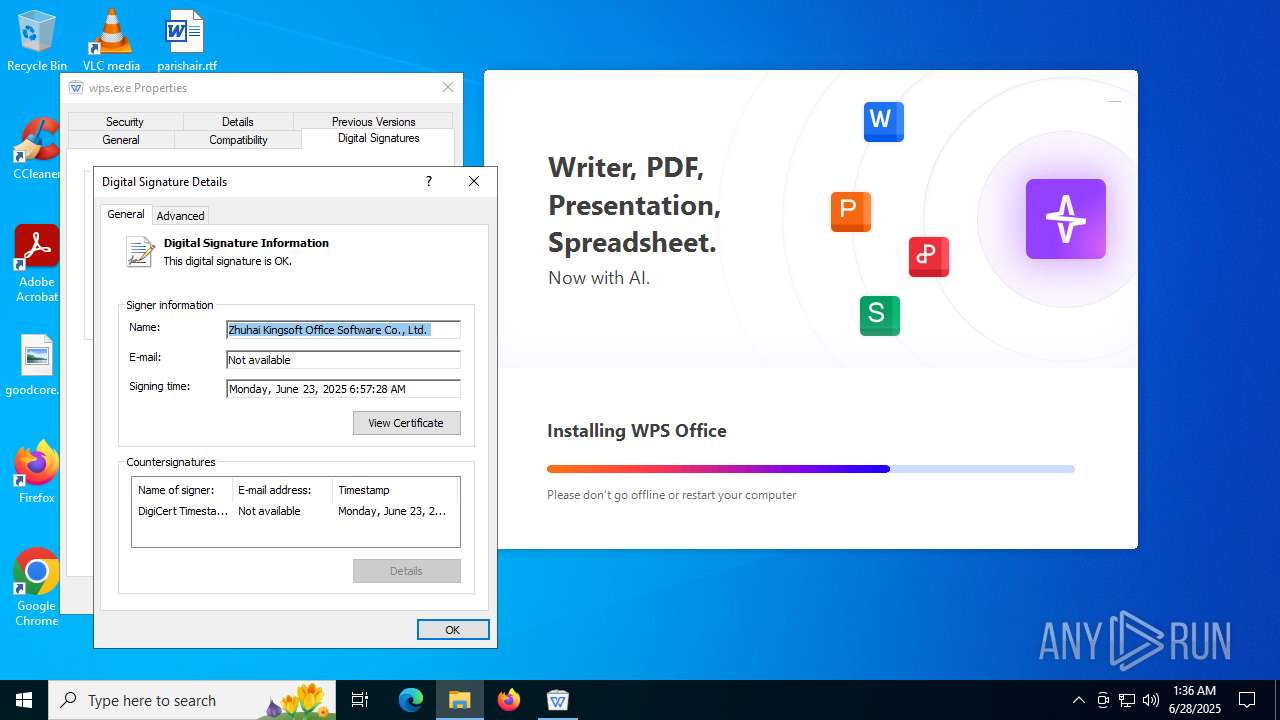The width and height of the screenshot is (1280, 720).
Task: Click the digital signature certificate icon
Action: click(x=140, y=252)
